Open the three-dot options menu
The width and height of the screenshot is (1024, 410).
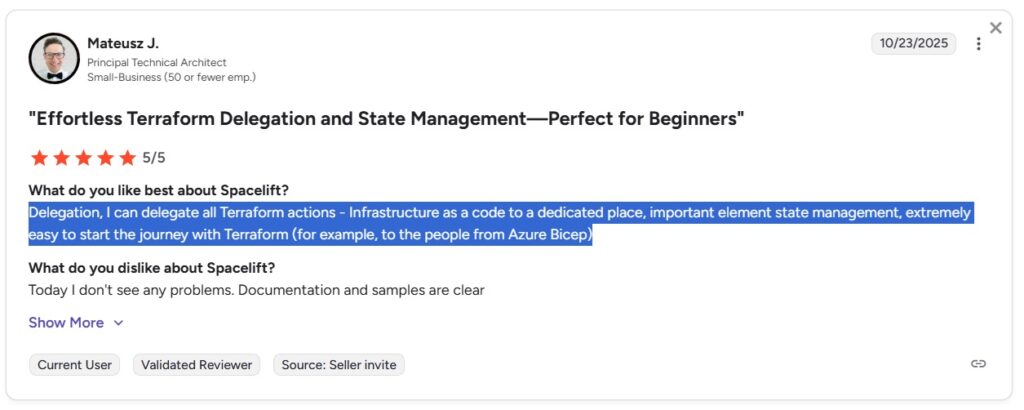[978, 44]
